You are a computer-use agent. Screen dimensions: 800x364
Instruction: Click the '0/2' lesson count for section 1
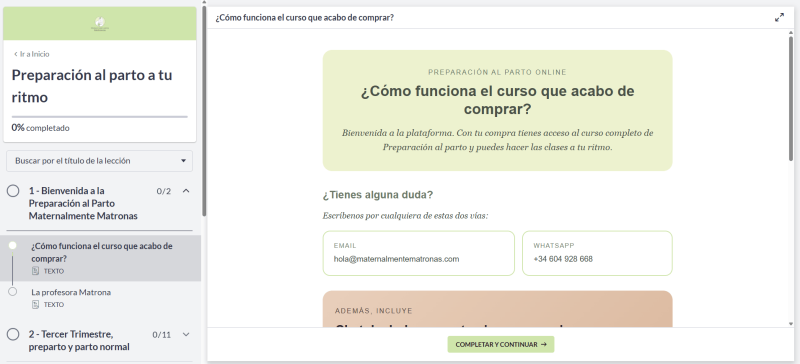tap(163, 191)
